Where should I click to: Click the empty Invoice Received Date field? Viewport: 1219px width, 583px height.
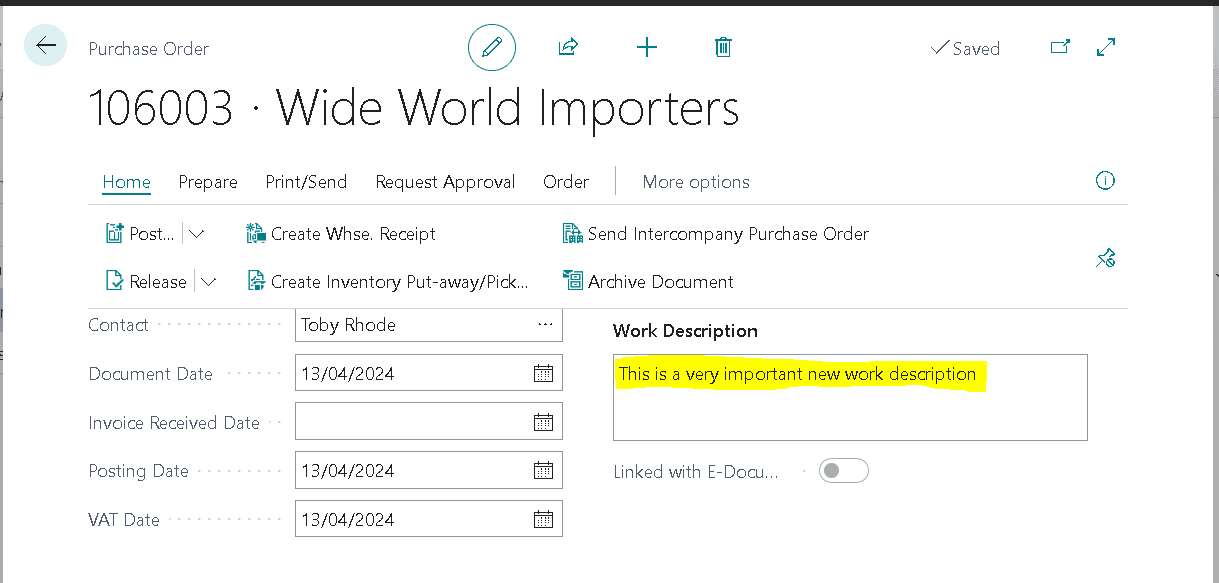(x=429, y=421)
